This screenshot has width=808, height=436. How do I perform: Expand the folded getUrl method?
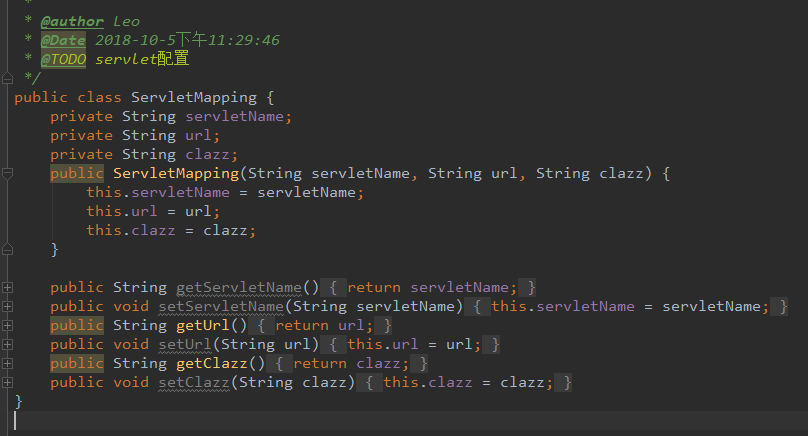point(7,326)
